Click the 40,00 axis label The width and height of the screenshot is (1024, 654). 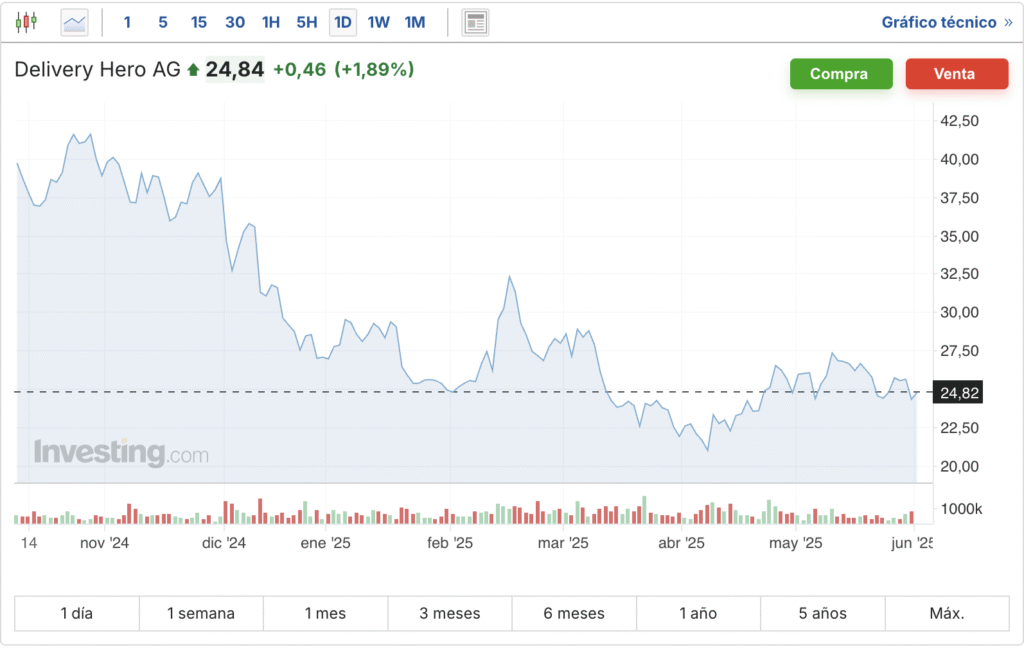coord(959,159)
